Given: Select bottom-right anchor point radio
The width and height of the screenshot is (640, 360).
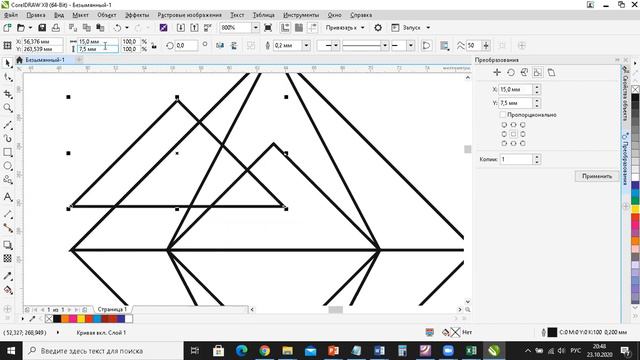Looking at the screenshot, I should [523, 143].
